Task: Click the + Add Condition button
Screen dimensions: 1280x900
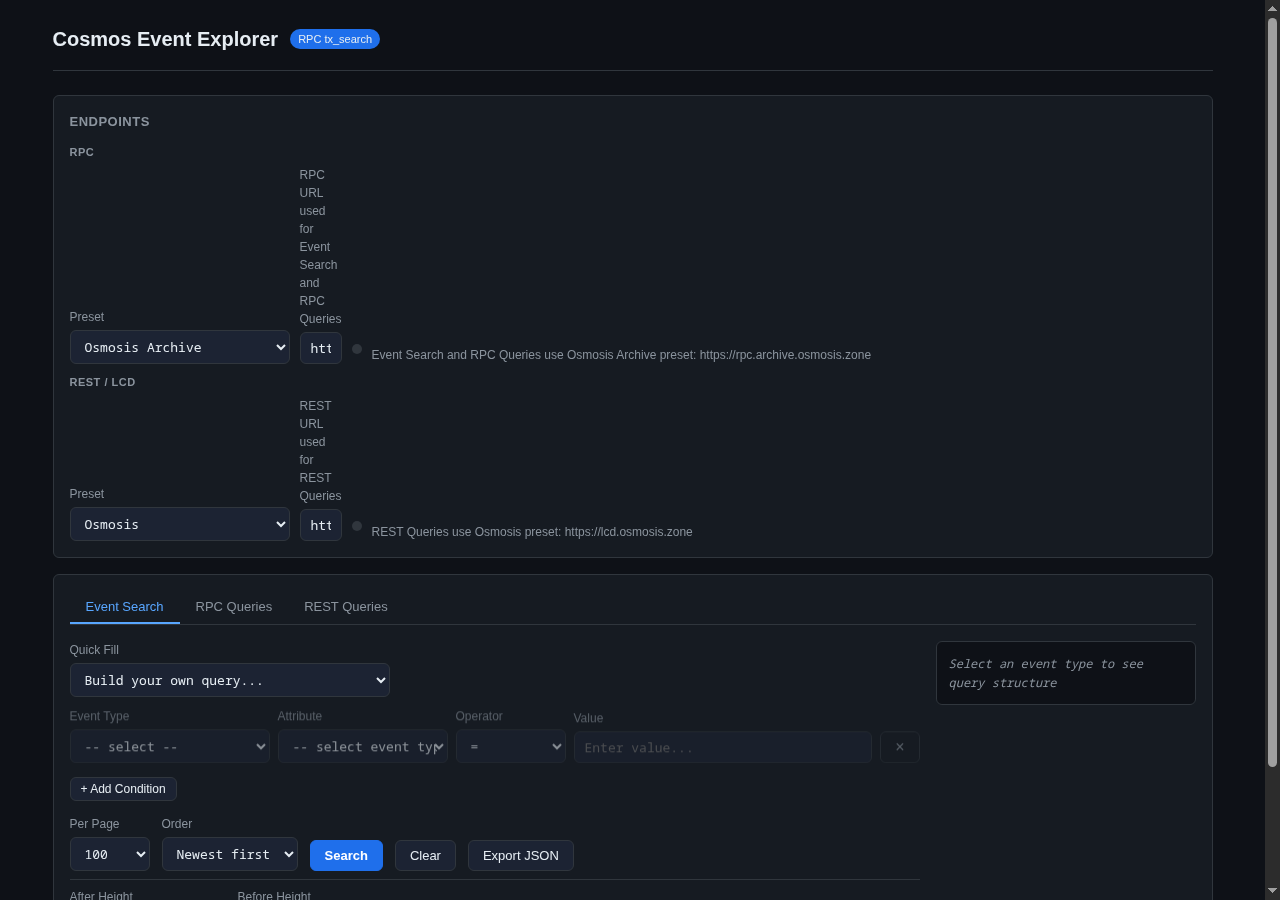Action: pyautogui.click(x=123, y=789)
